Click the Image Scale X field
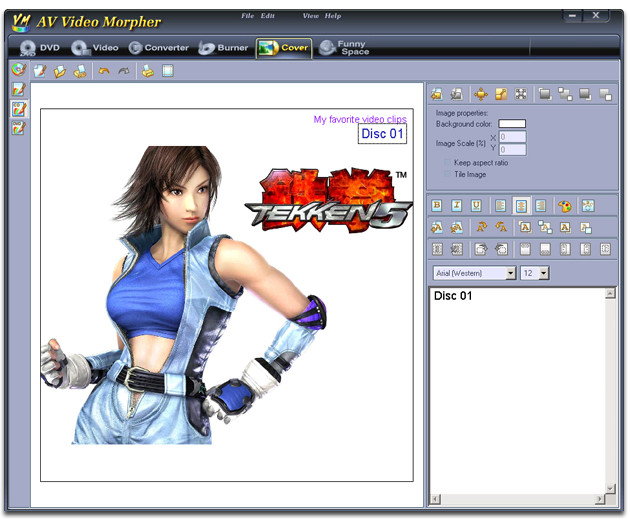 tap(512, 137)
